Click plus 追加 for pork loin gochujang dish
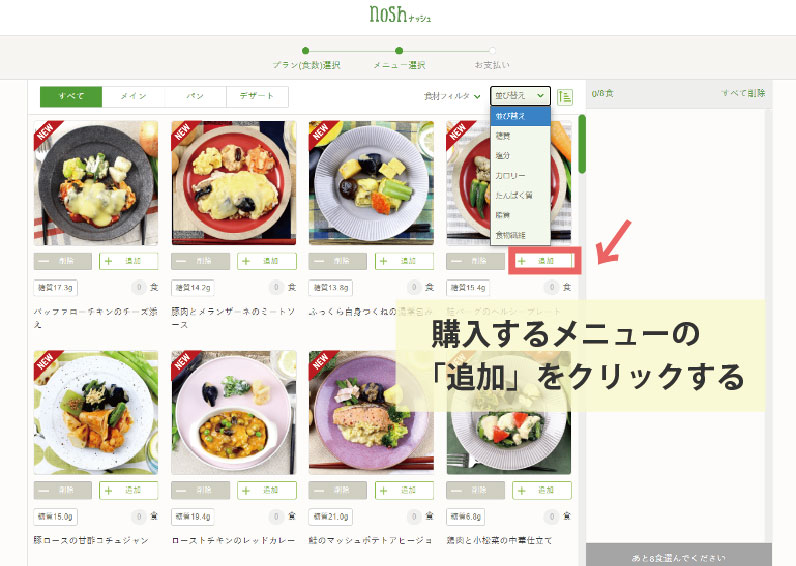 click(128, 490)
